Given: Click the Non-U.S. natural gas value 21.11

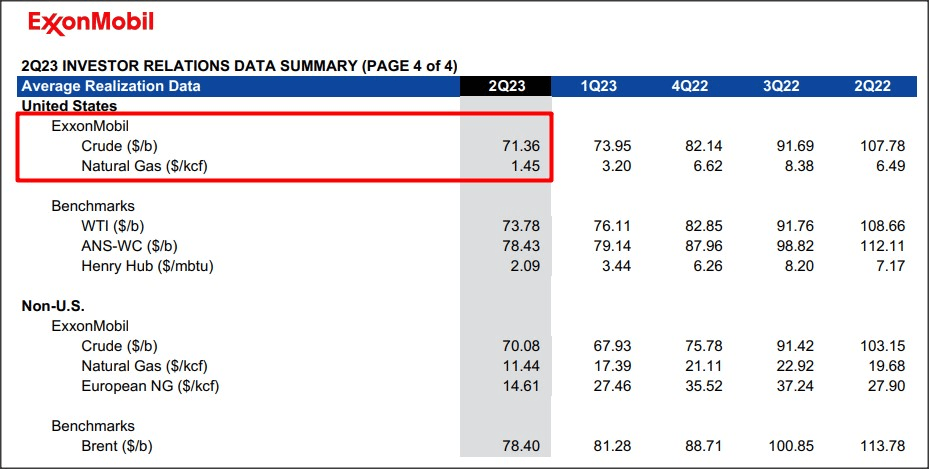Looking at the screenshot, I should point(704,366).
